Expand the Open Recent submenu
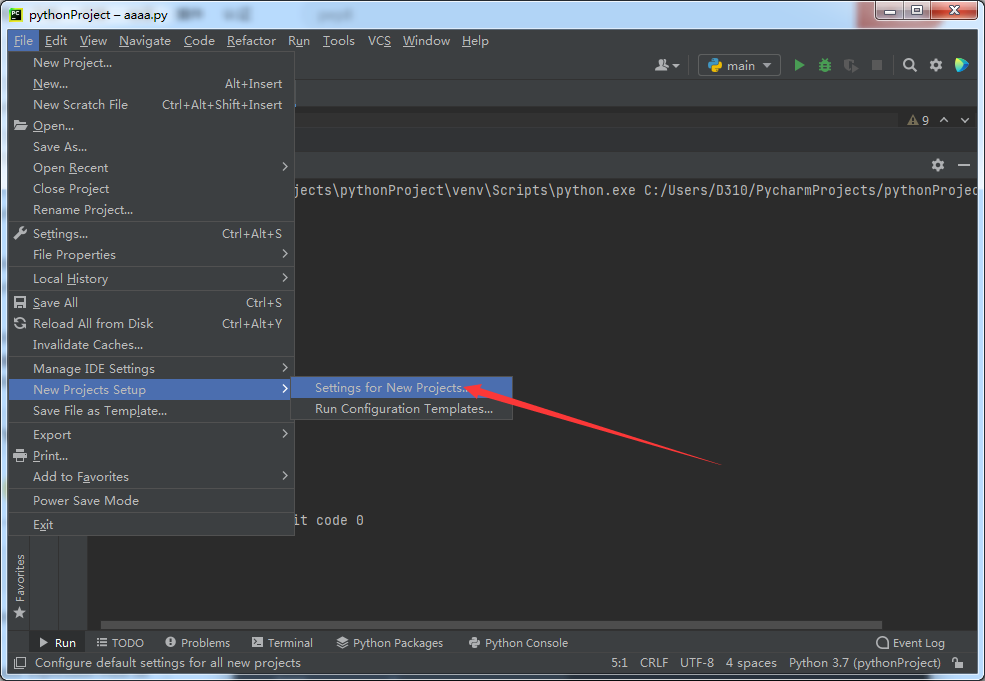Image resolution: width=985 pixels, height=681 pixels. (x=151, y=168)
